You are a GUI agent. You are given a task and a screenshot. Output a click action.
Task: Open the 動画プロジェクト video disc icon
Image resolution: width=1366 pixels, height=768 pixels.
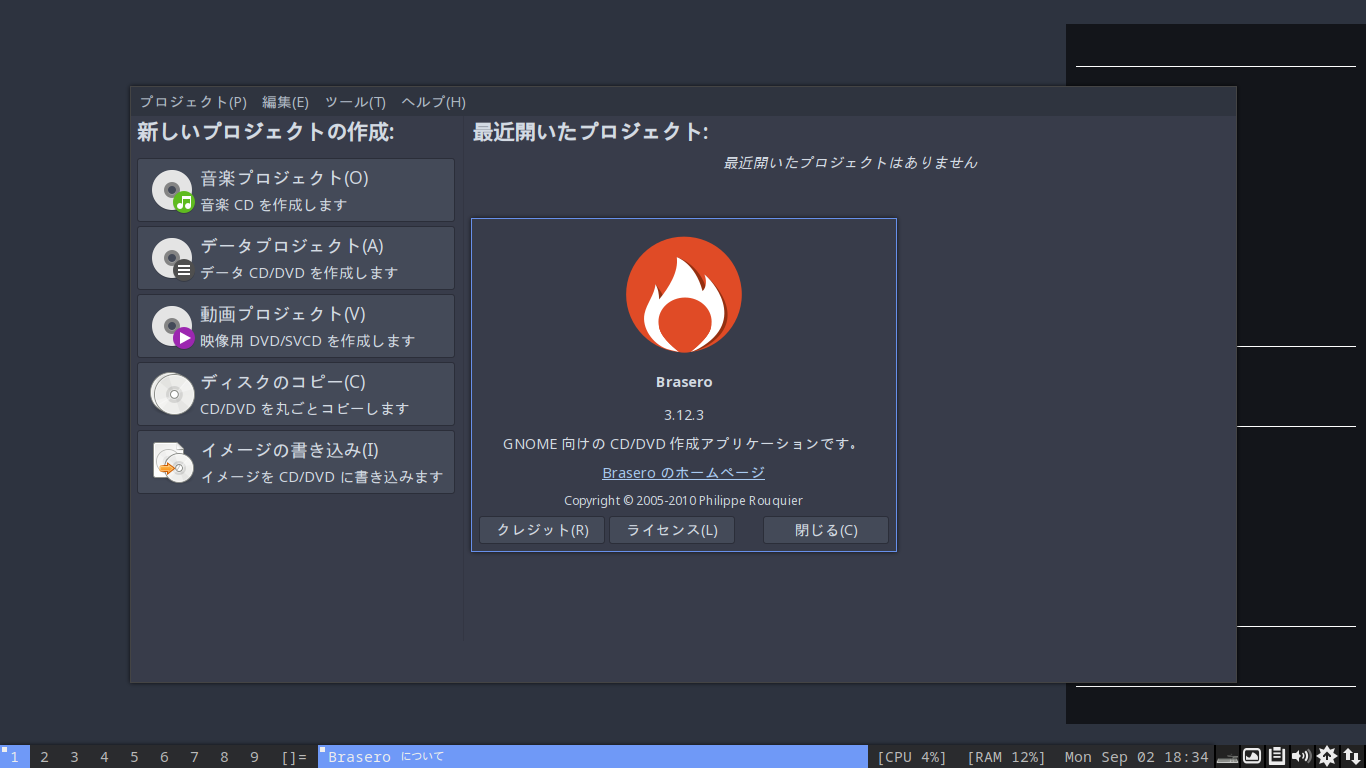pos(171,325)
